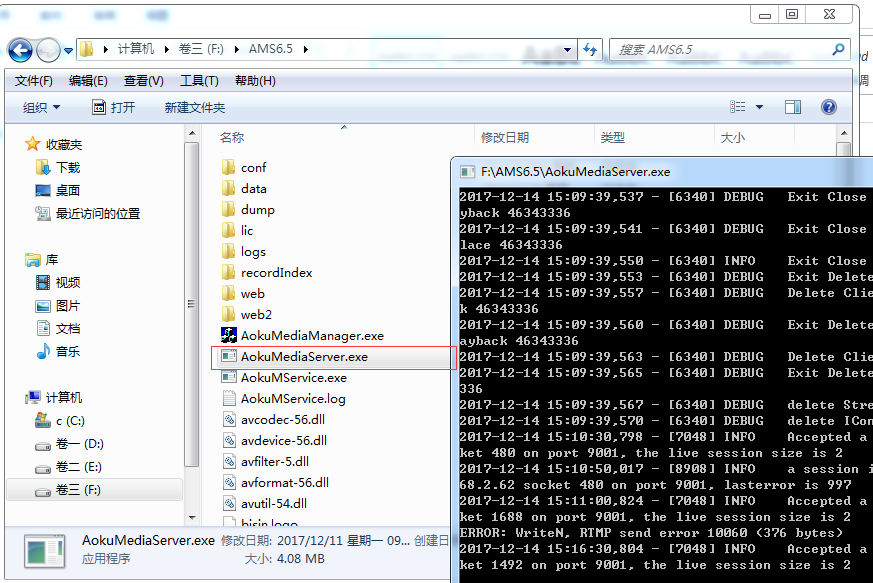873x583 pixels.
Task: Open the 查看(V) menu
Action: (x=144, y=81)
